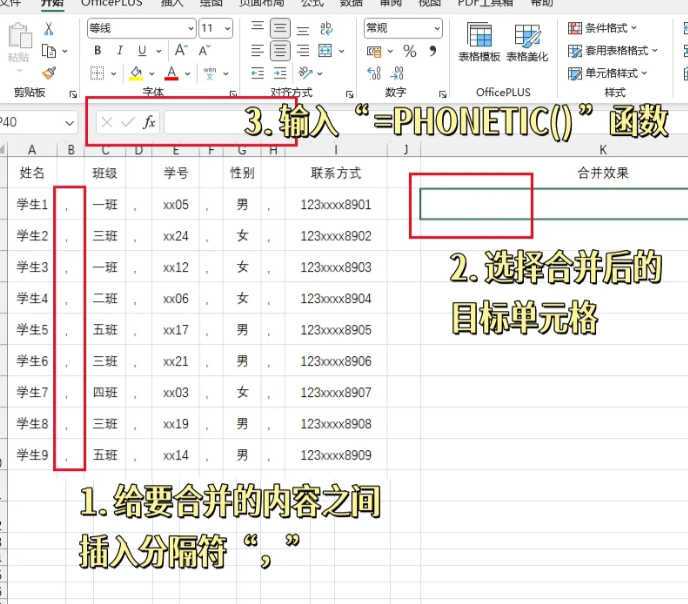Click the text Orientation icon
This screenshot has width=688, height=604.
click(305, 73)
